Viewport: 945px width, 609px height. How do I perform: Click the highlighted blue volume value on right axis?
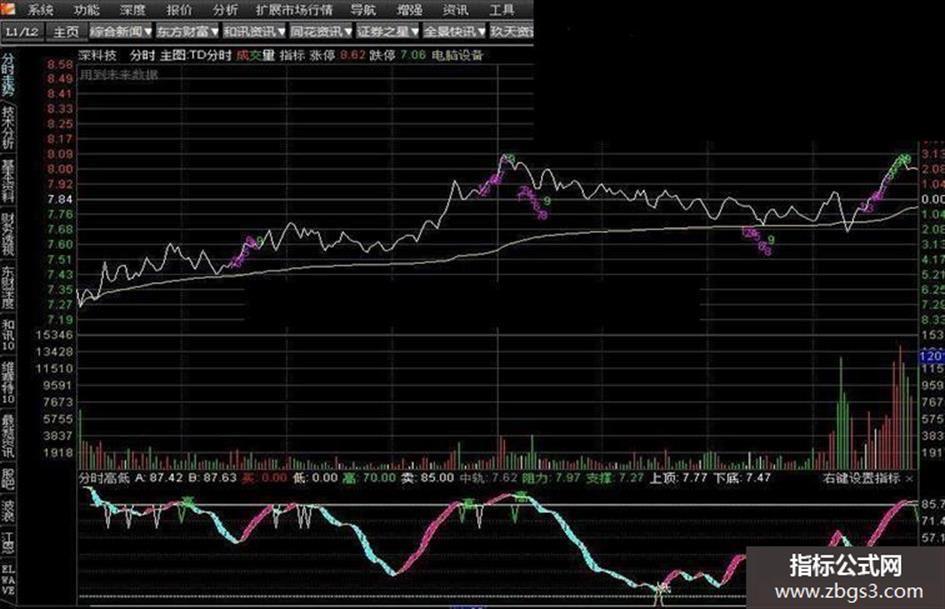(931, 356)
